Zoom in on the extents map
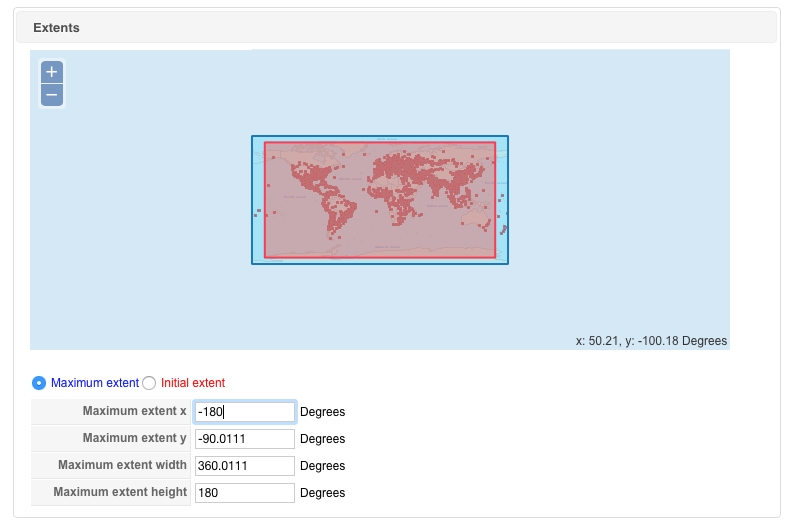The height and width of the screenshot is (525, 795). [x=52, y=72]
